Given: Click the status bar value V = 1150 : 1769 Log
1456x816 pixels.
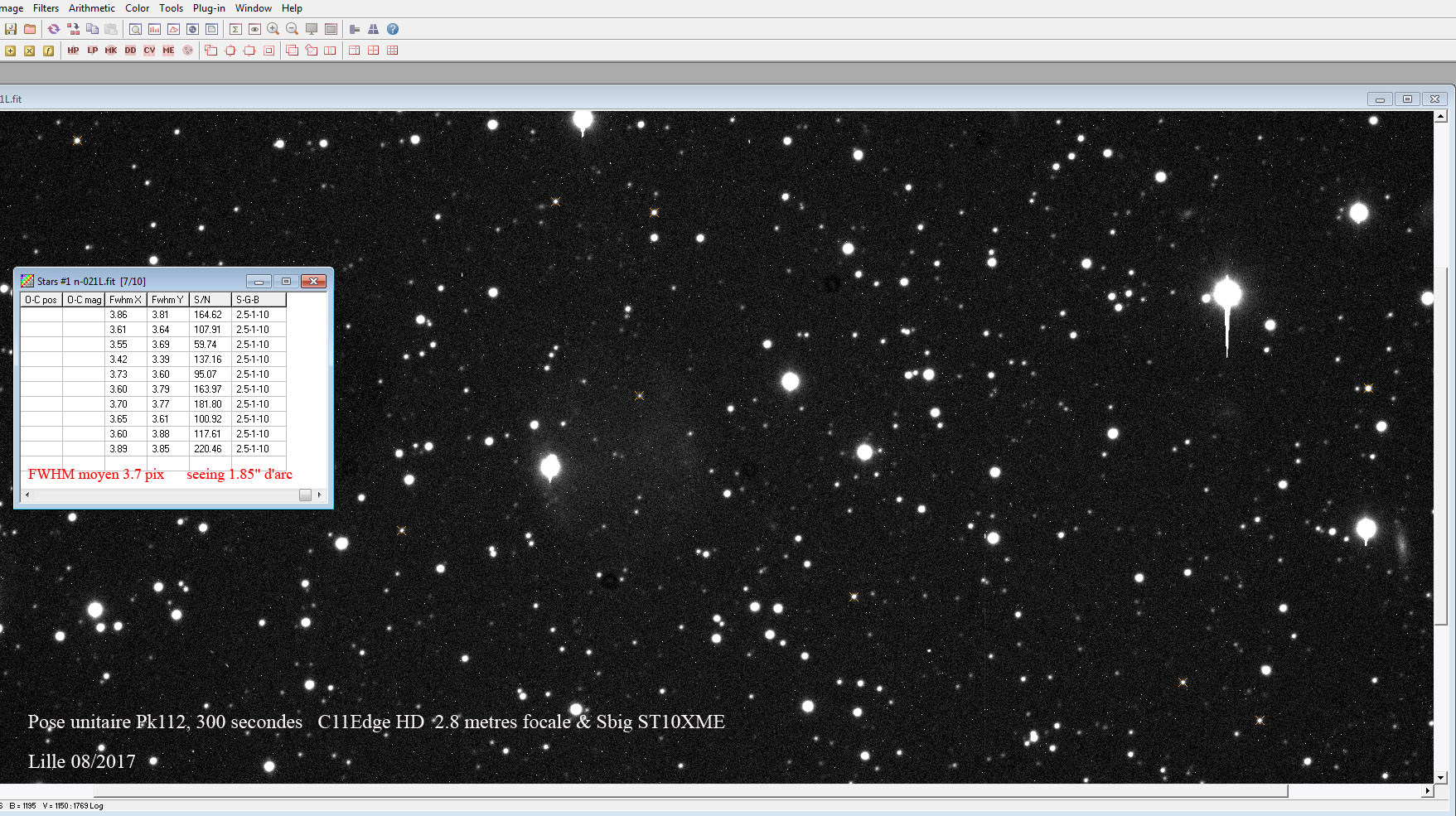Looking at the screenshot, I should [x=73, y=806].
